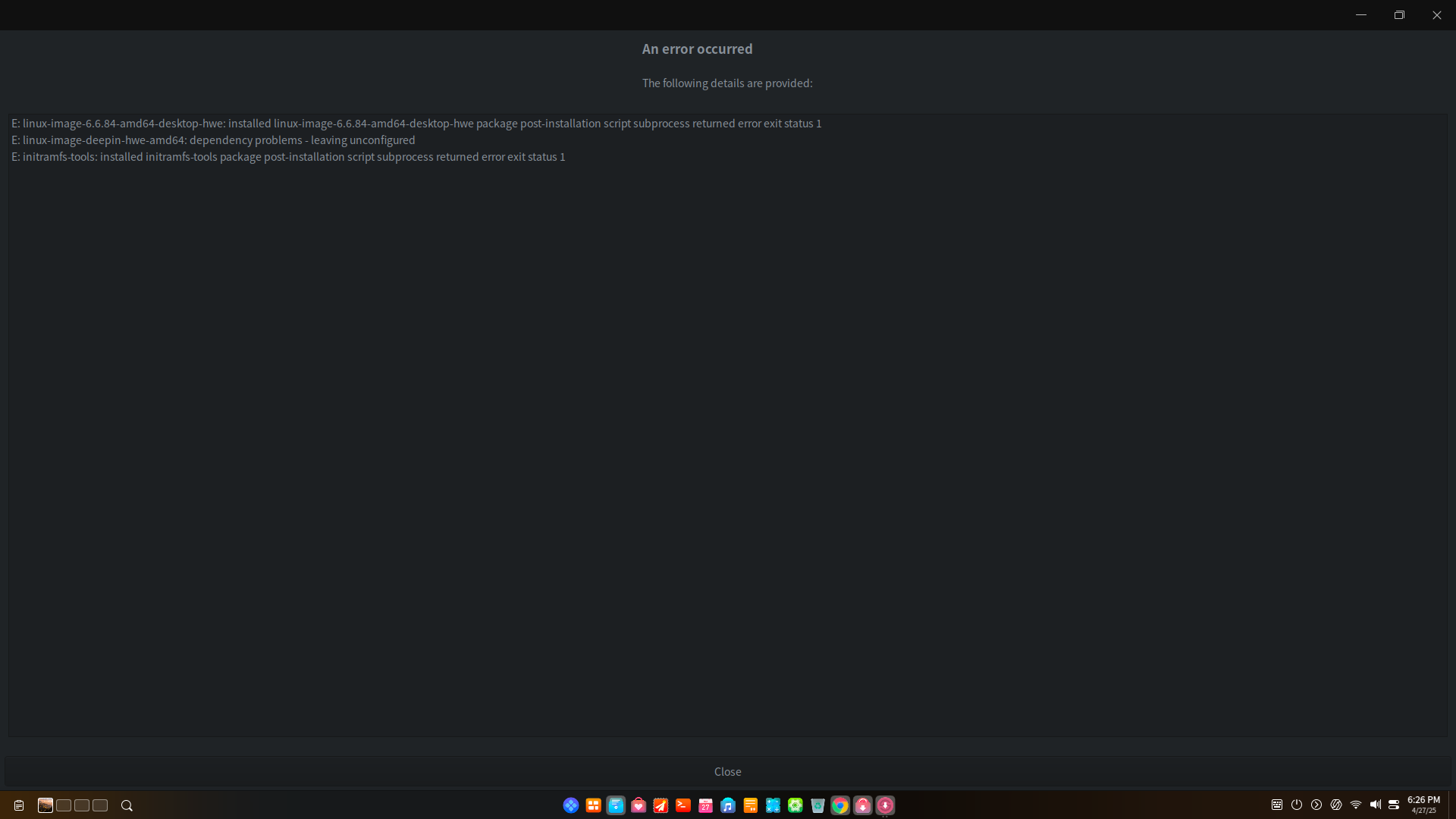Open the teal Calculator icon

point(773,805)
